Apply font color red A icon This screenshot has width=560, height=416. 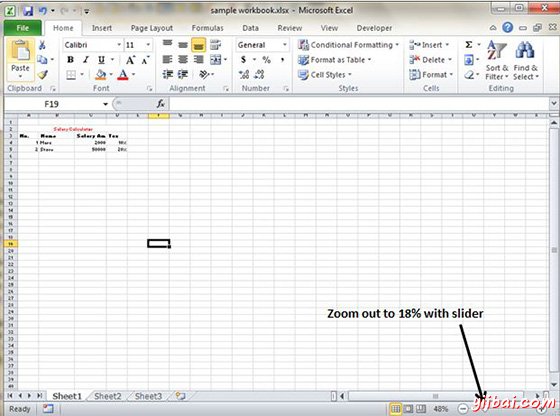123,74
